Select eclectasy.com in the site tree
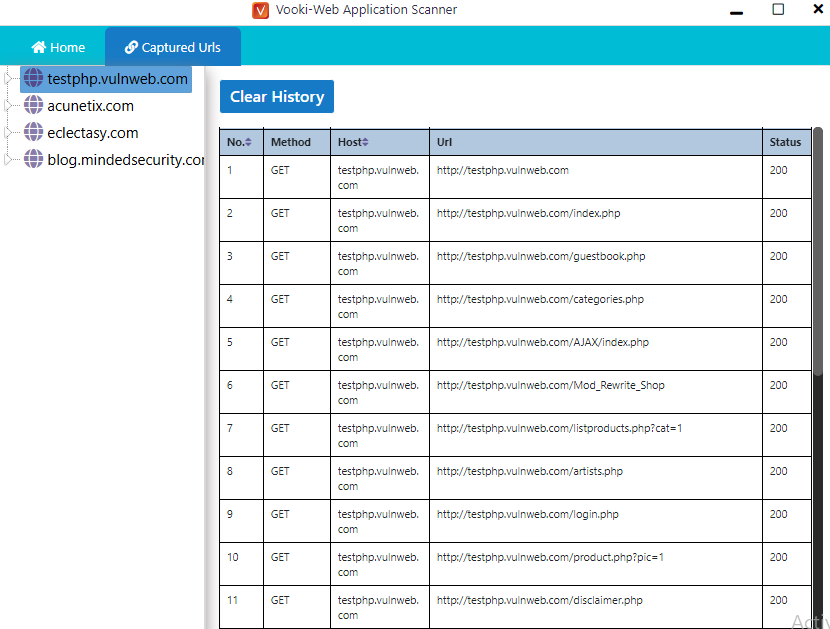 93,133
